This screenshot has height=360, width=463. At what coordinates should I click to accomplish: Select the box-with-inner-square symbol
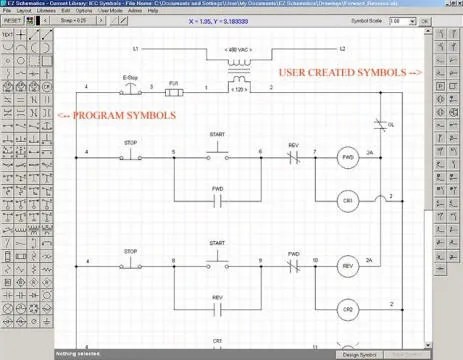tap(7, 282)
